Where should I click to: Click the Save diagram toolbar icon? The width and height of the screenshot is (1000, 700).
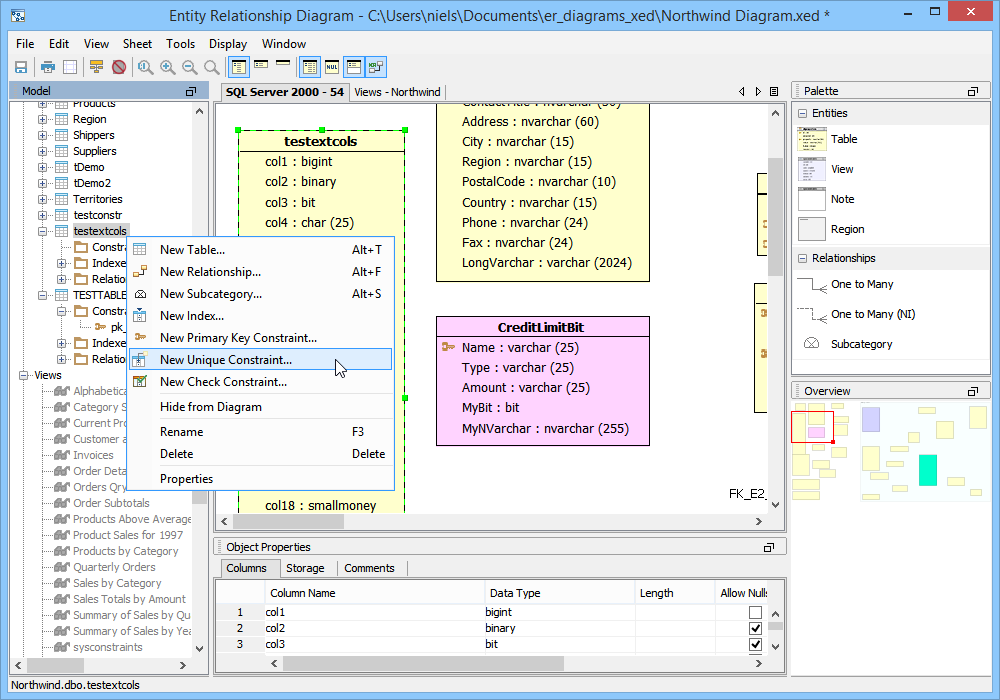pos(20,67)
